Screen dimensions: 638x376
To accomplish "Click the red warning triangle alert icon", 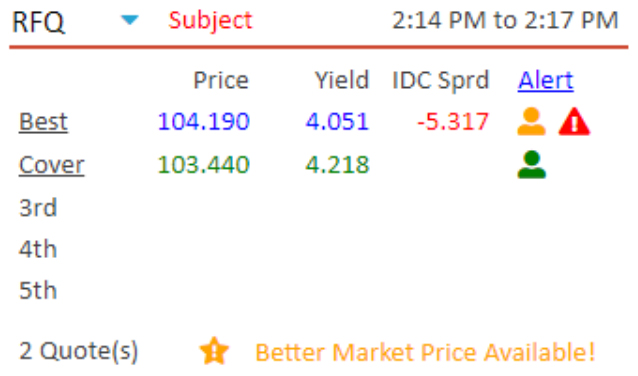I will [x=574, y=121].
